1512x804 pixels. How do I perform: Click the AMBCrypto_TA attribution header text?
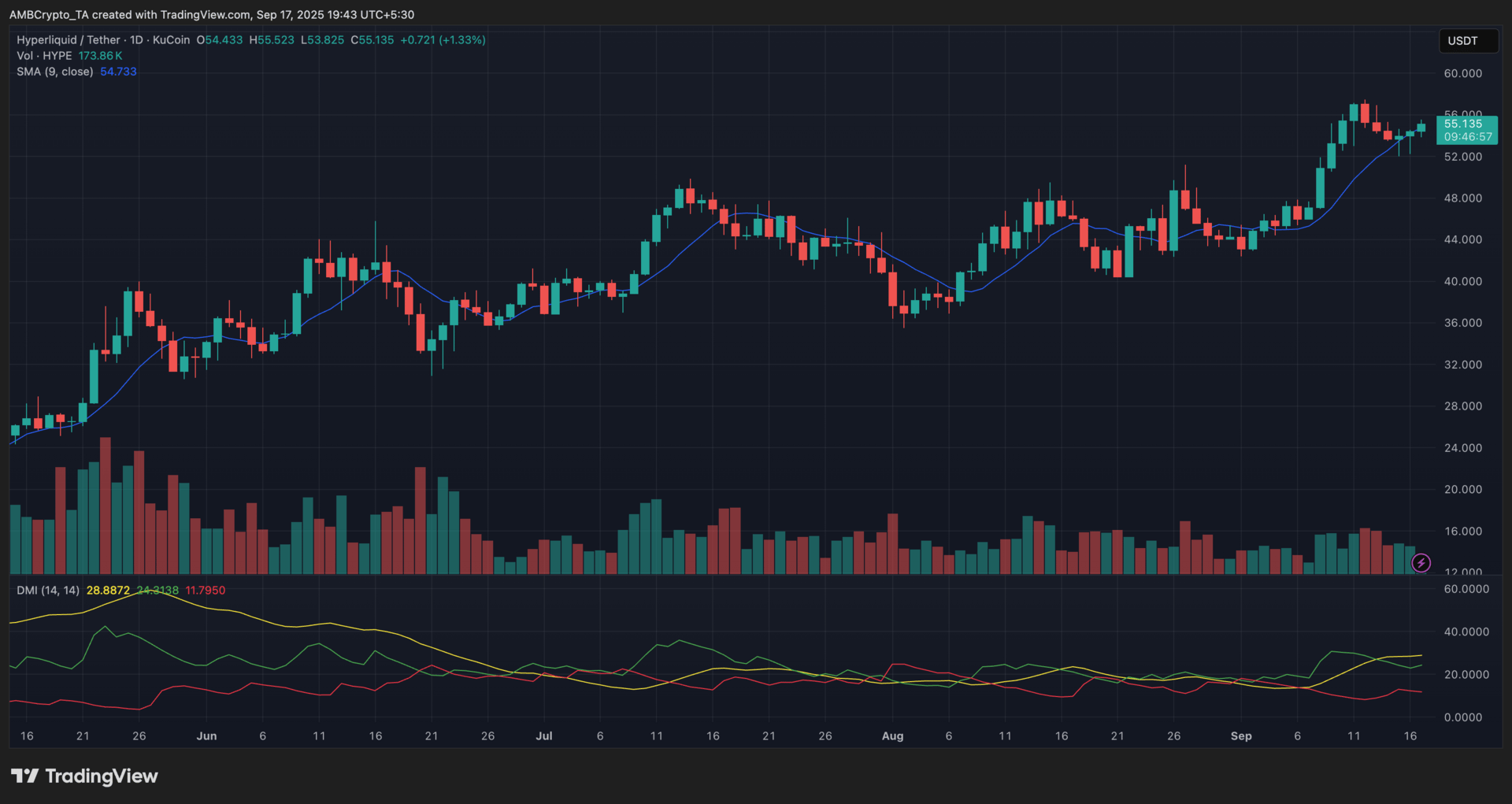click(x=212, y=14)
